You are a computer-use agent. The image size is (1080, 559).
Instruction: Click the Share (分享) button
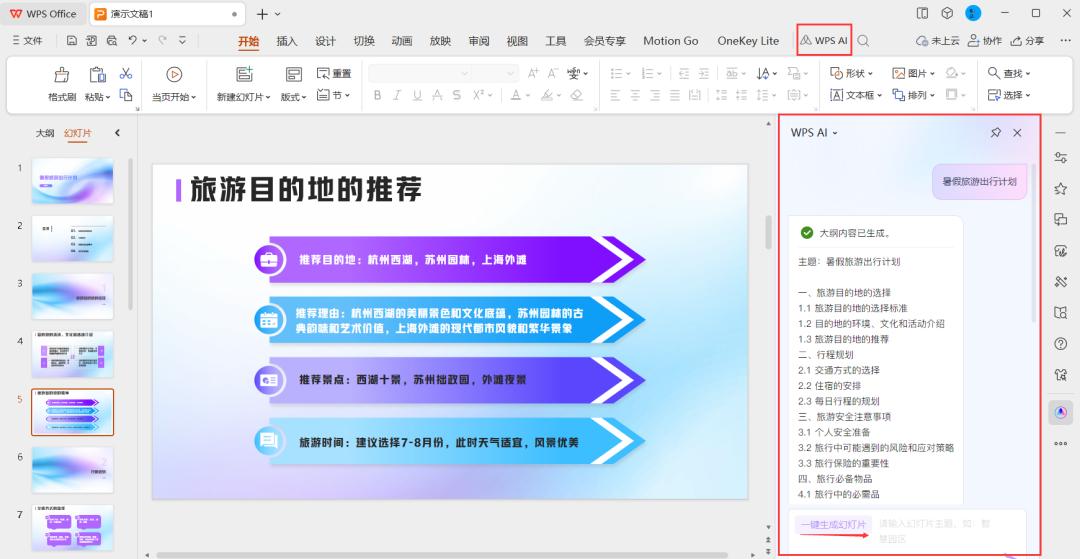tap(1027, 41)
